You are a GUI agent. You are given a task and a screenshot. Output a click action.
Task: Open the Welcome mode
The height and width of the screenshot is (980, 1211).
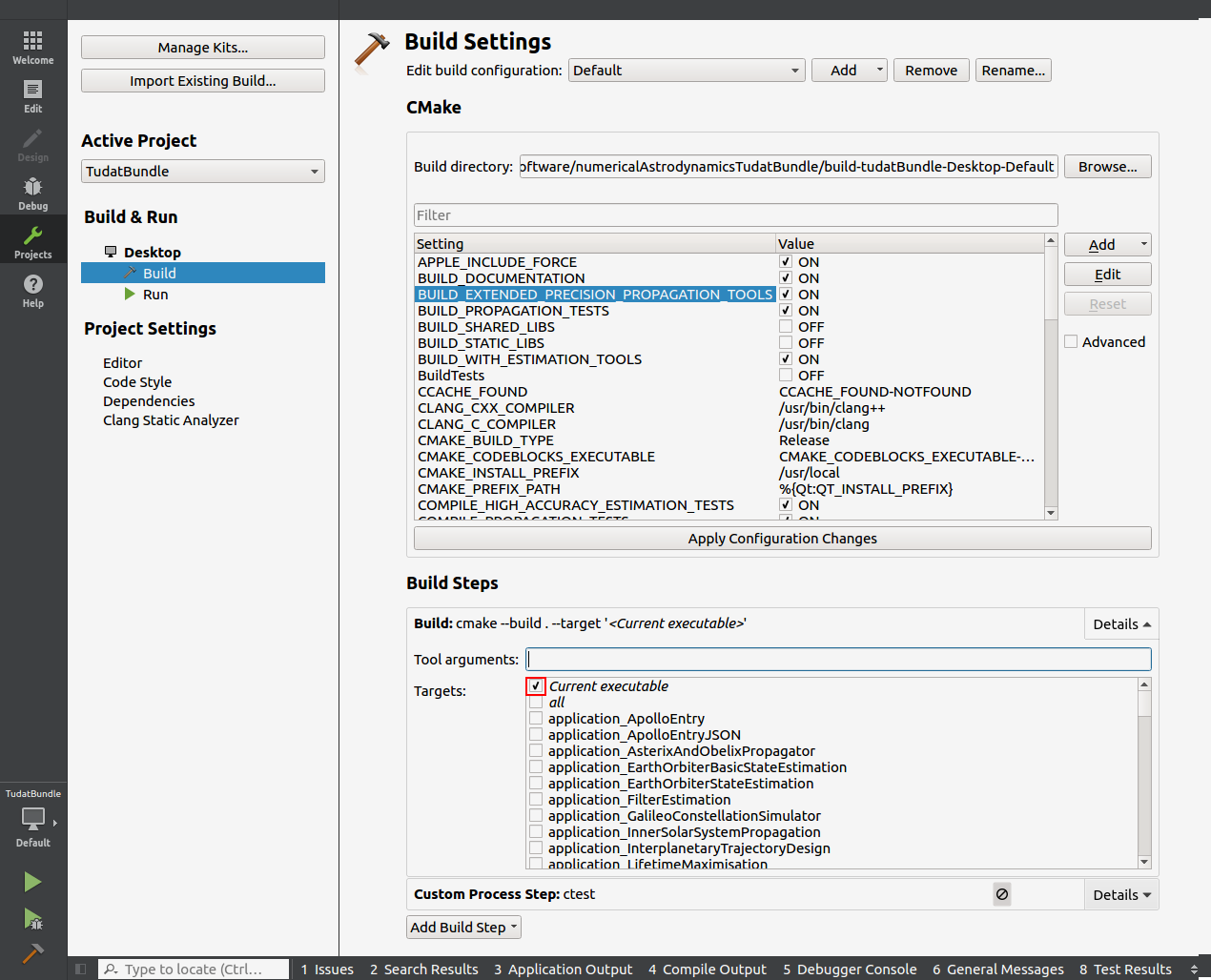coord(32,48)
